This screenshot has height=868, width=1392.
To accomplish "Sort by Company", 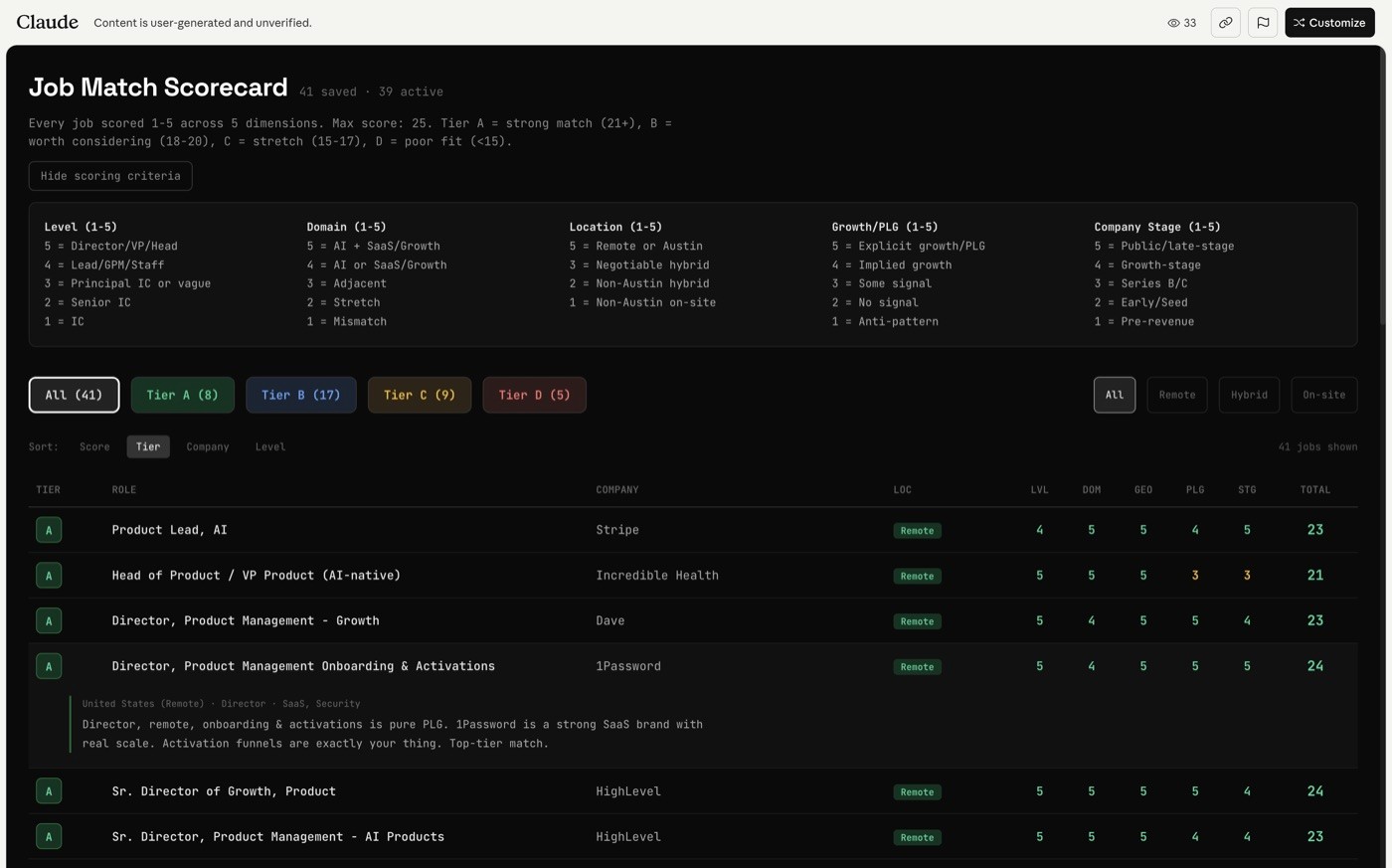I will tap(208, 446).
